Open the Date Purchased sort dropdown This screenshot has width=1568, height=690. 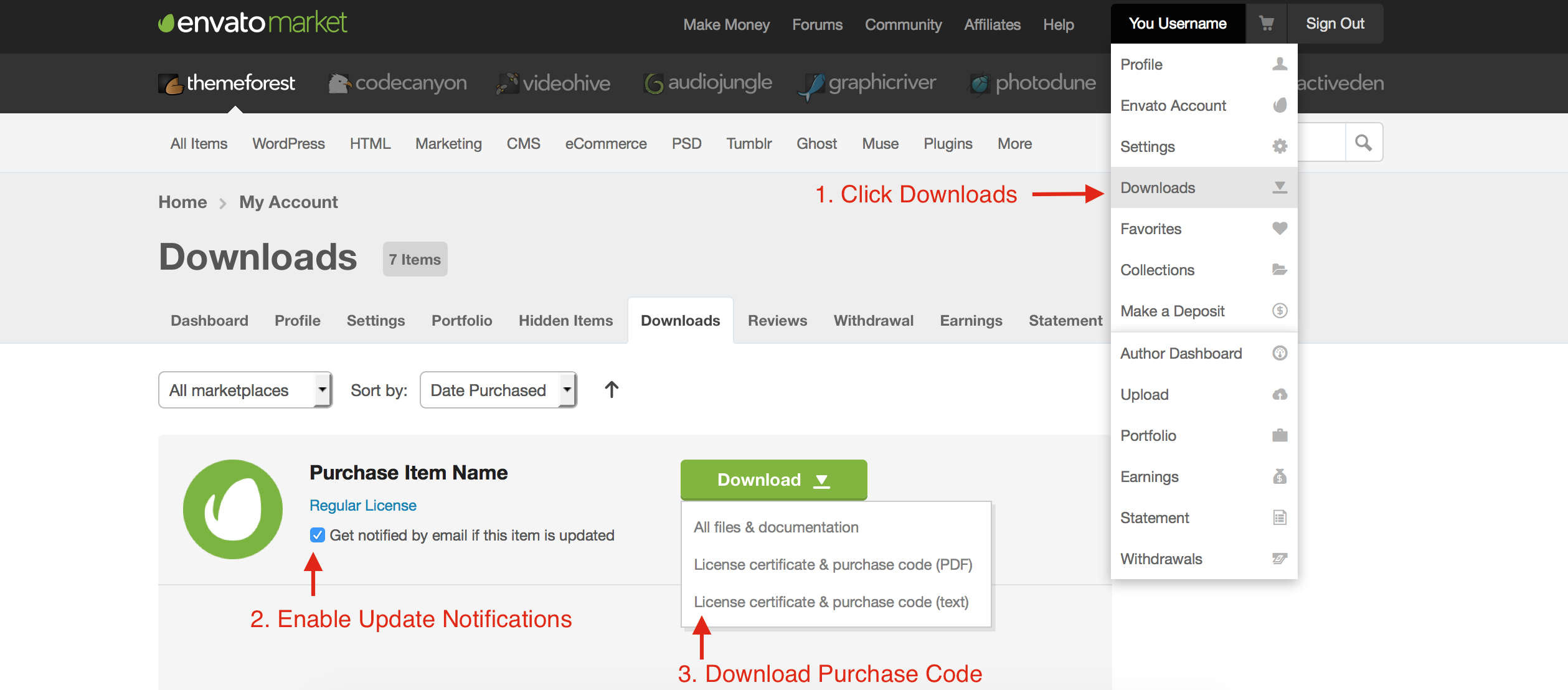[498, 390]
